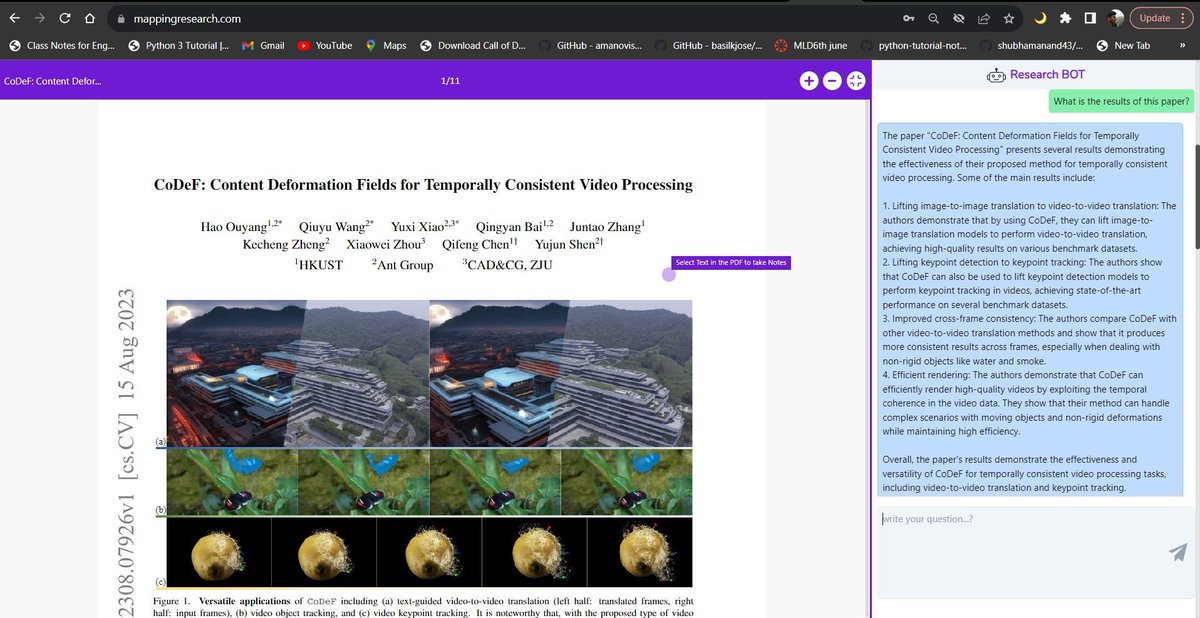Viewport: 1200px width, 618px height.
Task: Open the browser home page icon
Action: (91, 18)
